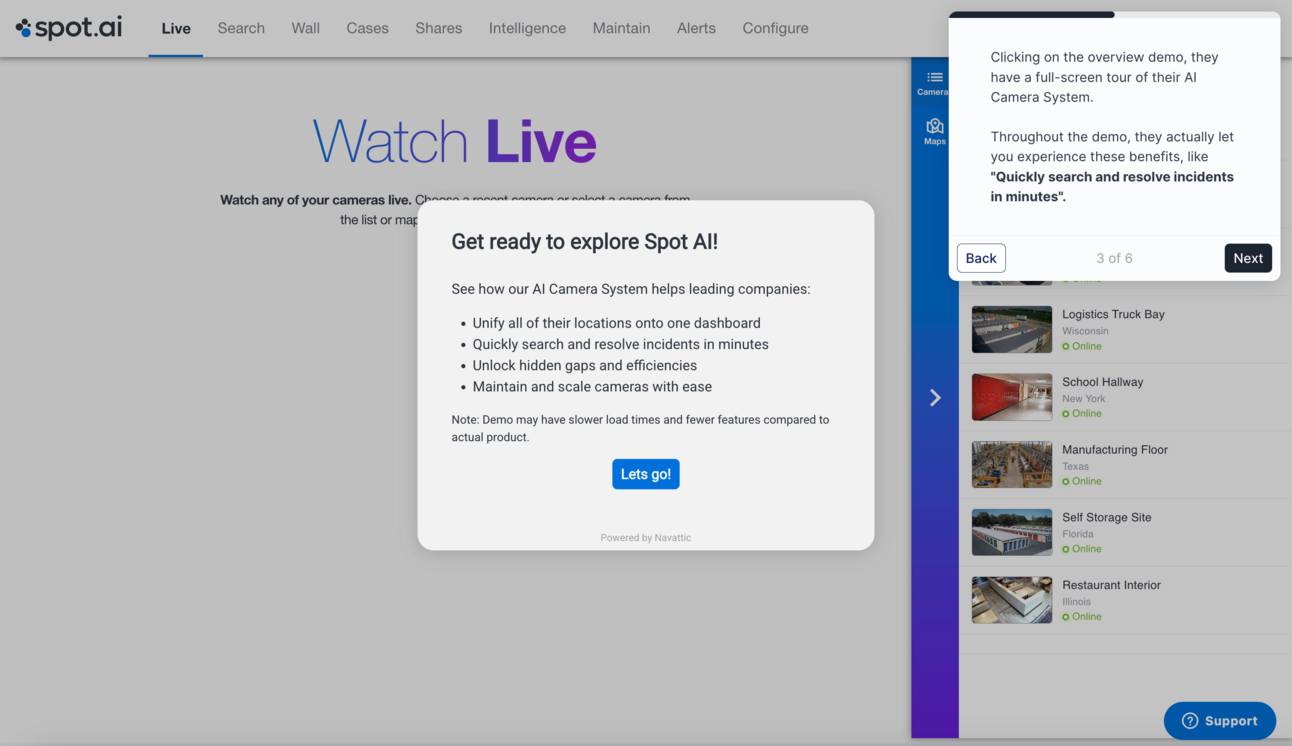Click the Lets go! button
1292x746 pixels.
646,474
